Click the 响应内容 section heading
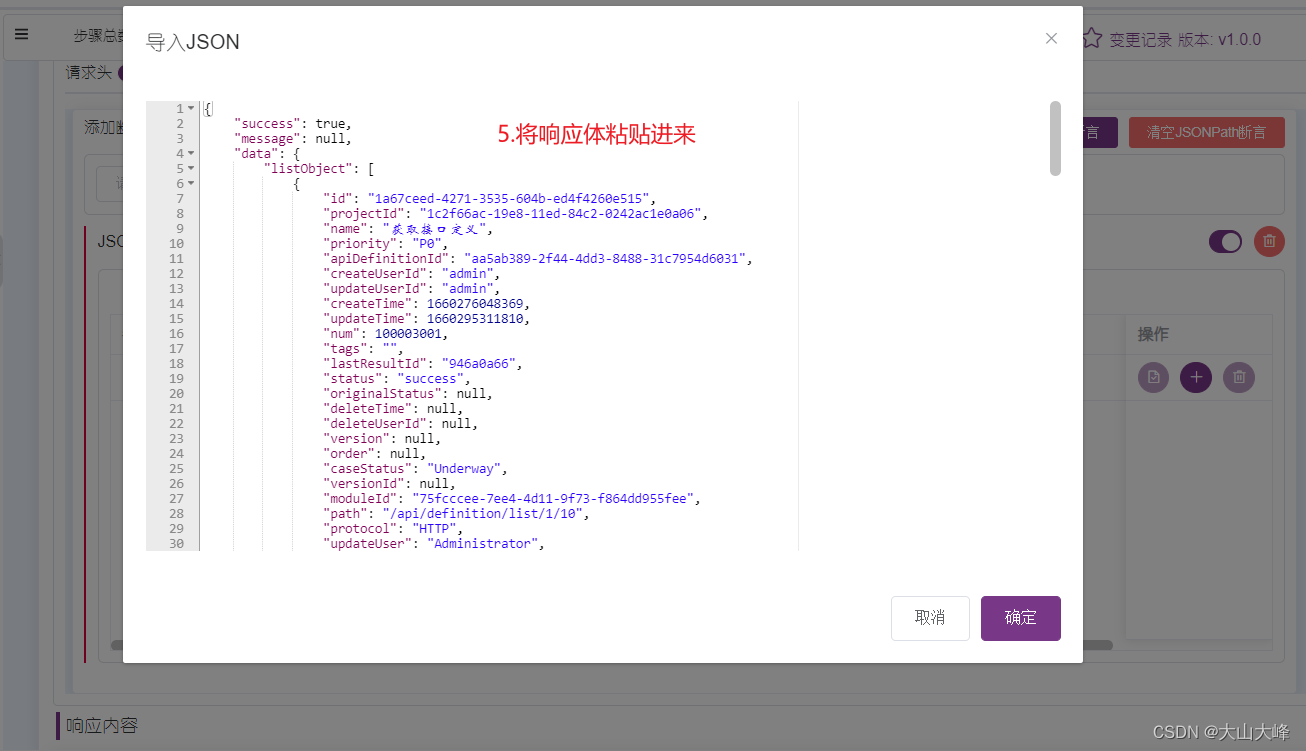 [102, 726]
